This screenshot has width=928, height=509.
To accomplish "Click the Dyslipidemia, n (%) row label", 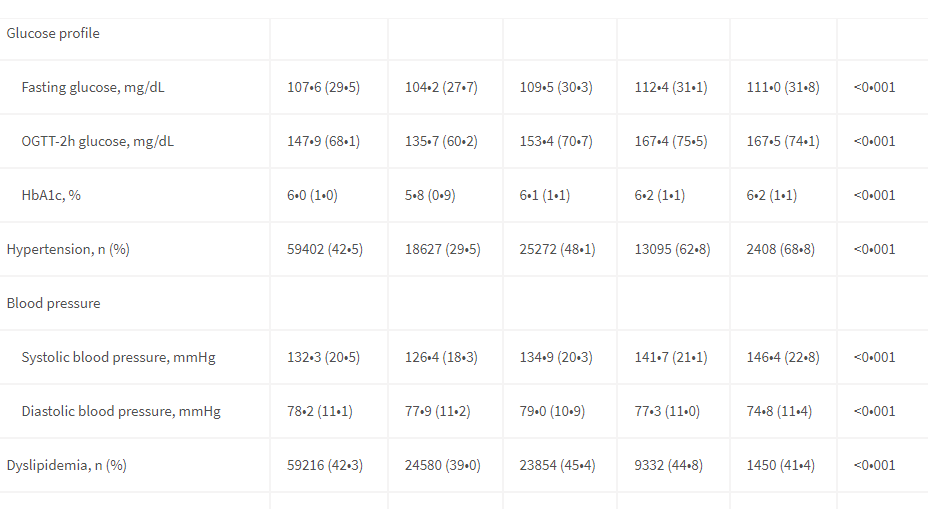I will 66,465.
